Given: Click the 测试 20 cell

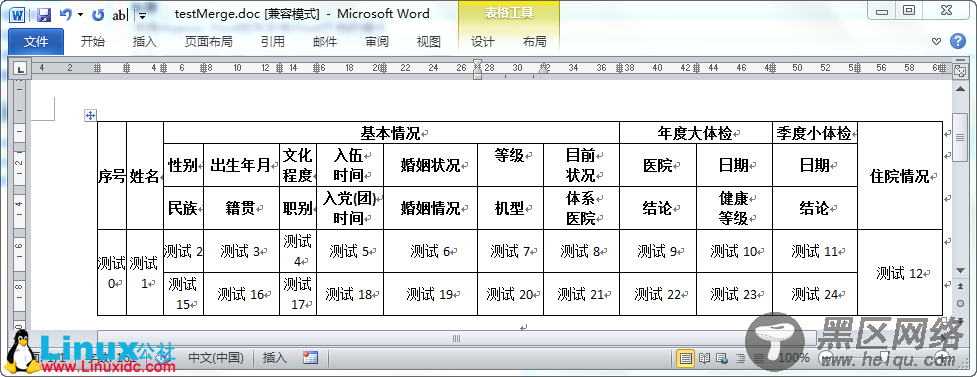Looking at the screenshot, I should [510, 294].
